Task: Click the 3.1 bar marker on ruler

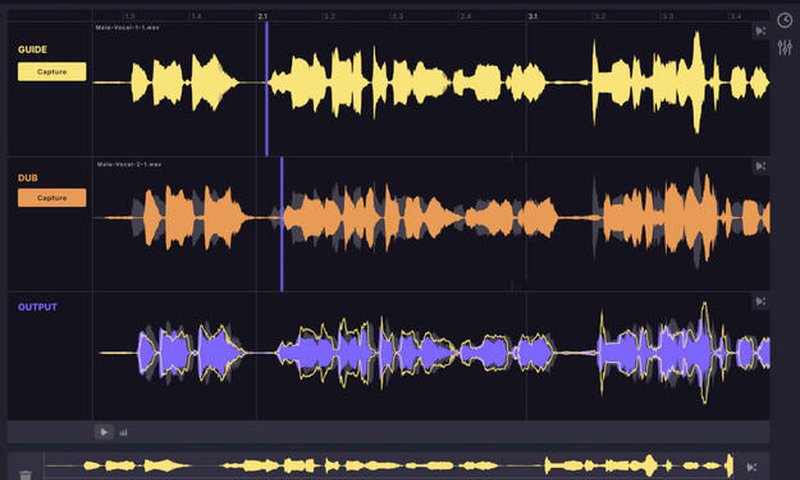Action: [532, 17]
